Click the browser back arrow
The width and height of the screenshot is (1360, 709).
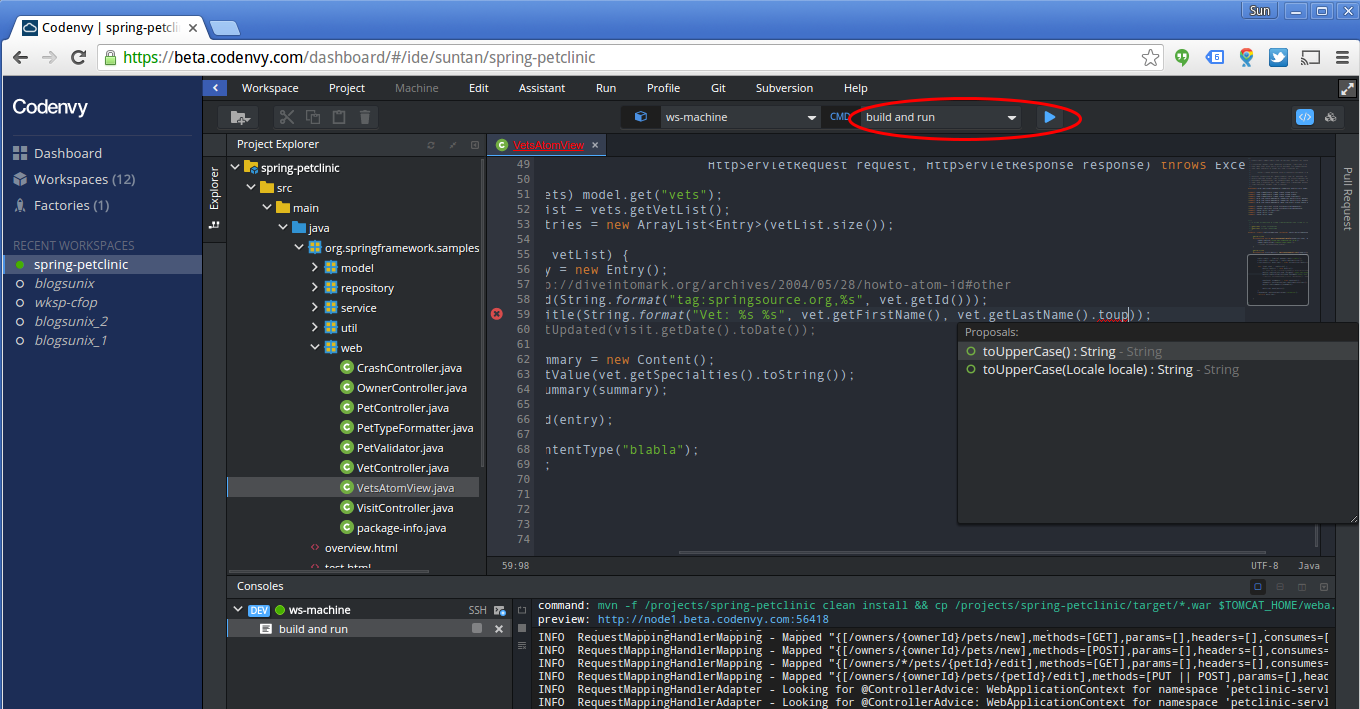click(21, 57)
